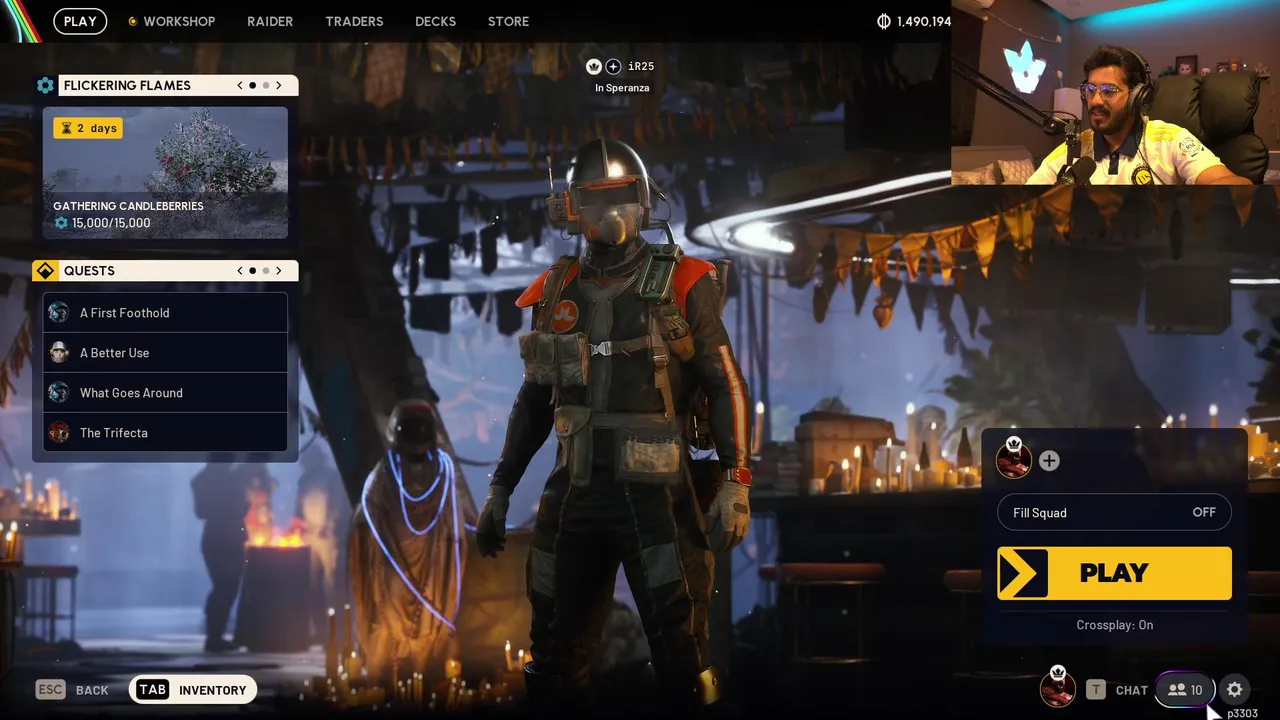Viewport: 1280px width, 720px height.
Task: Open CHAT with the T key button
Action: 1117,690
